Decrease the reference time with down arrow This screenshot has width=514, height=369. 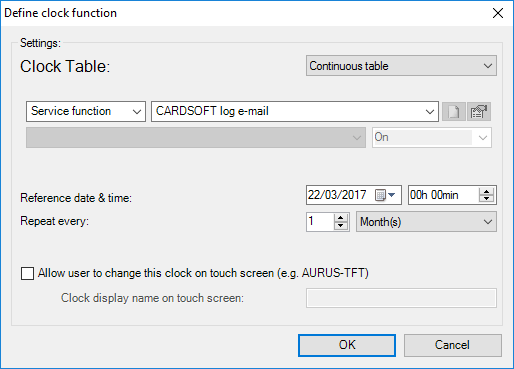click(487, 198)
